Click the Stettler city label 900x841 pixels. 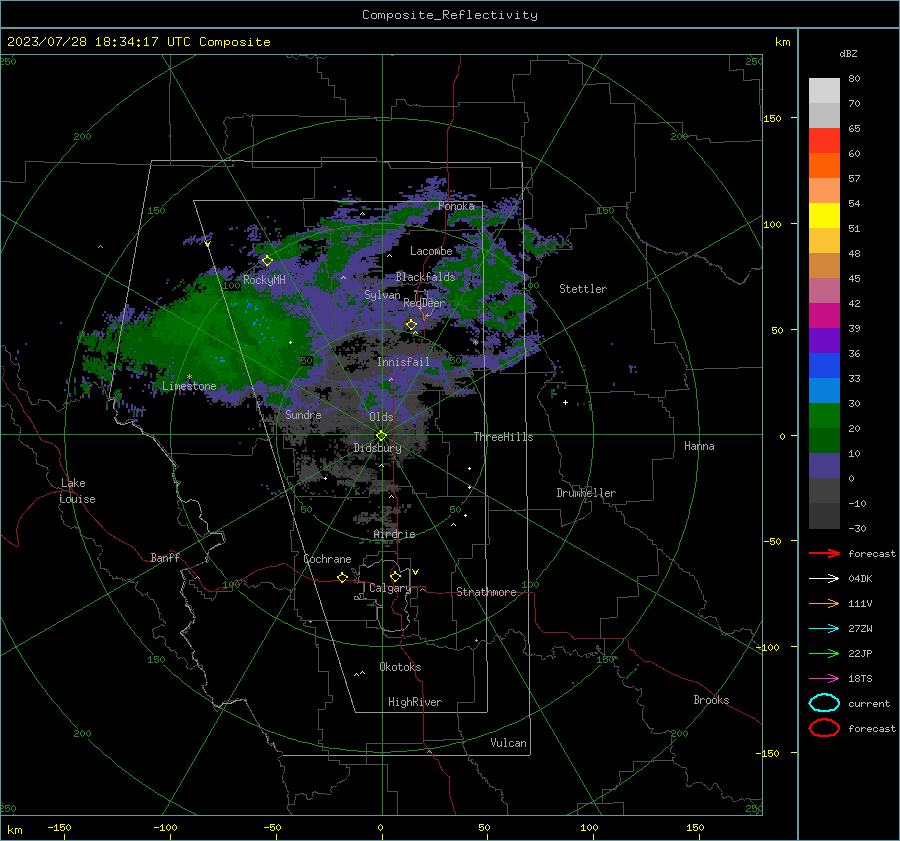pyautogui.click(x=583, y=289)
